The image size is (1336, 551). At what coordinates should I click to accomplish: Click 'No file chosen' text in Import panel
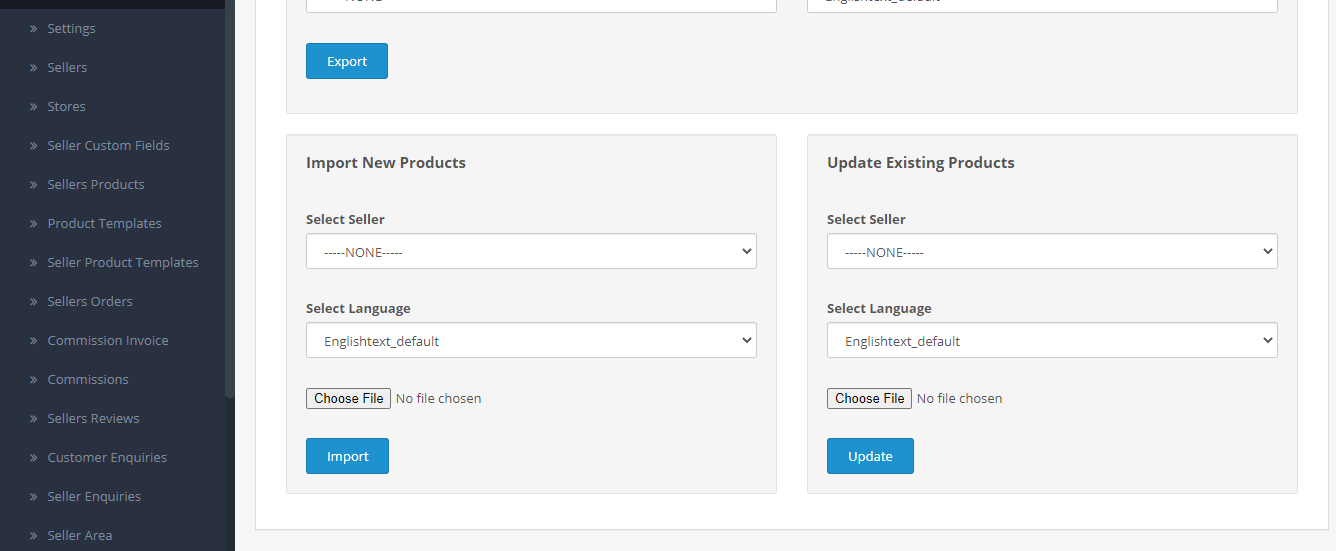tap(438, 398)
